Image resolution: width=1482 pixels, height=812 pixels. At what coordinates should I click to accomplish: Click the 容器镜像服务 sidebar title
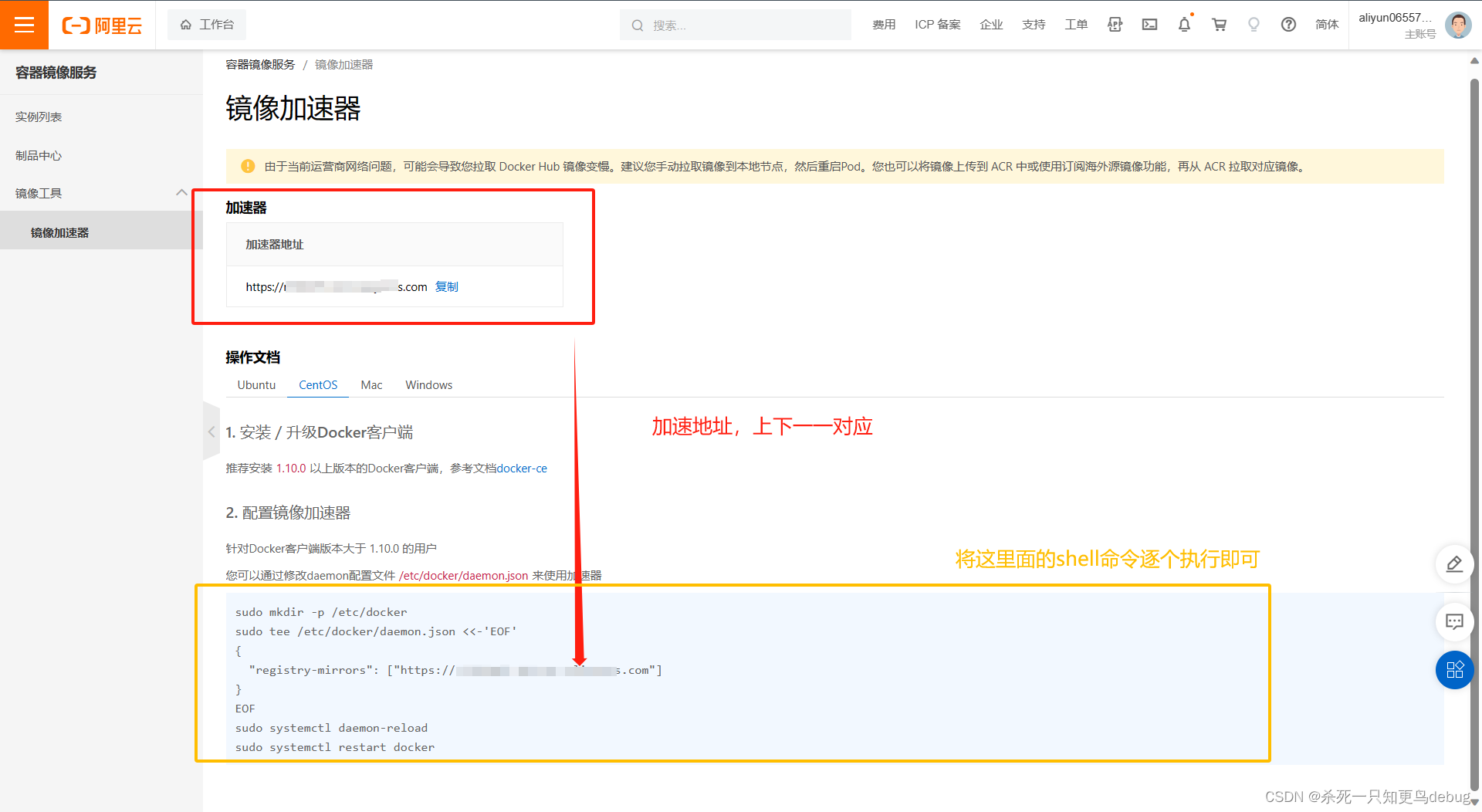(56, 73)
